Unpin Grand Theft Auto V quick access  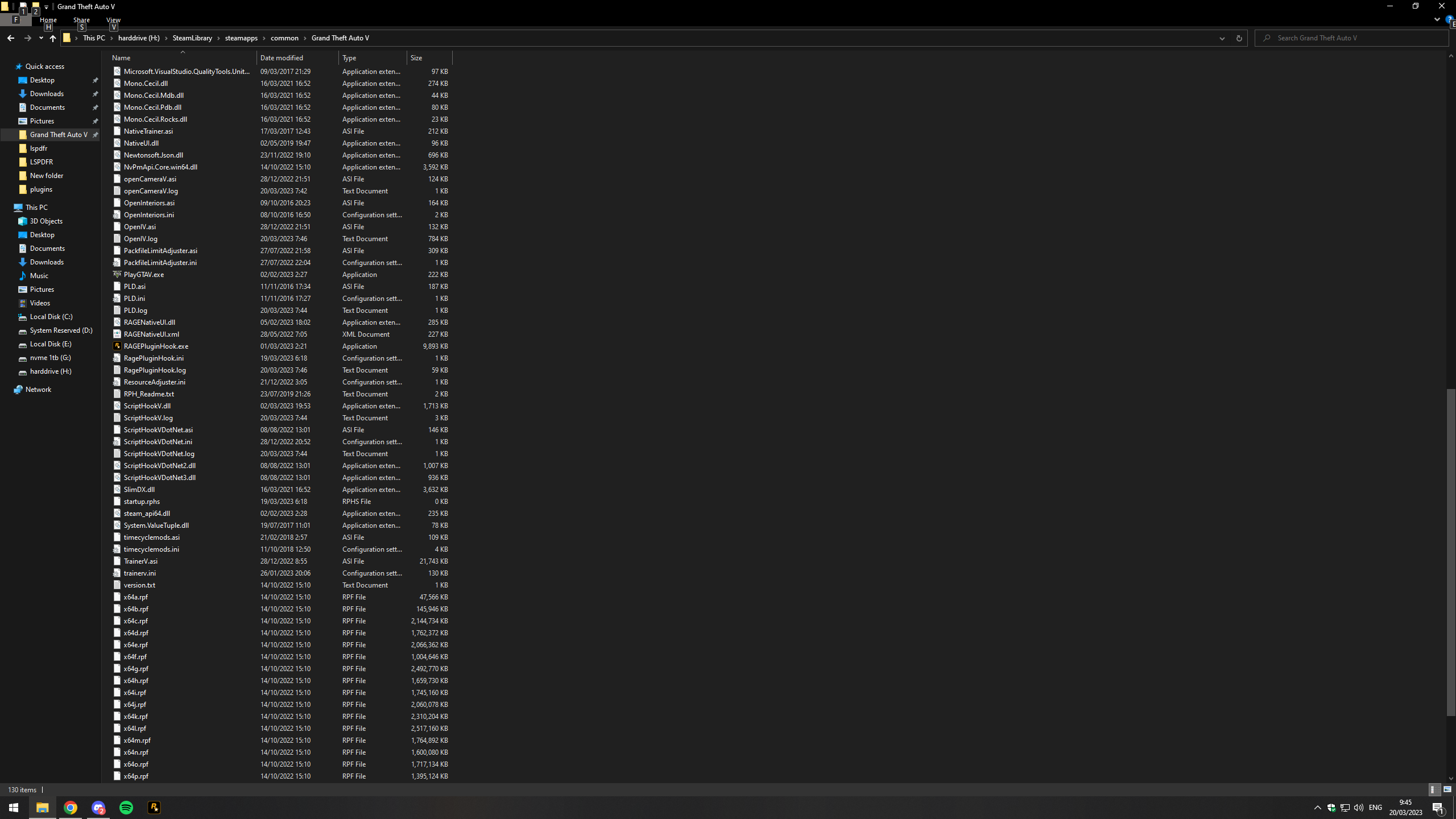pos(96,135)
